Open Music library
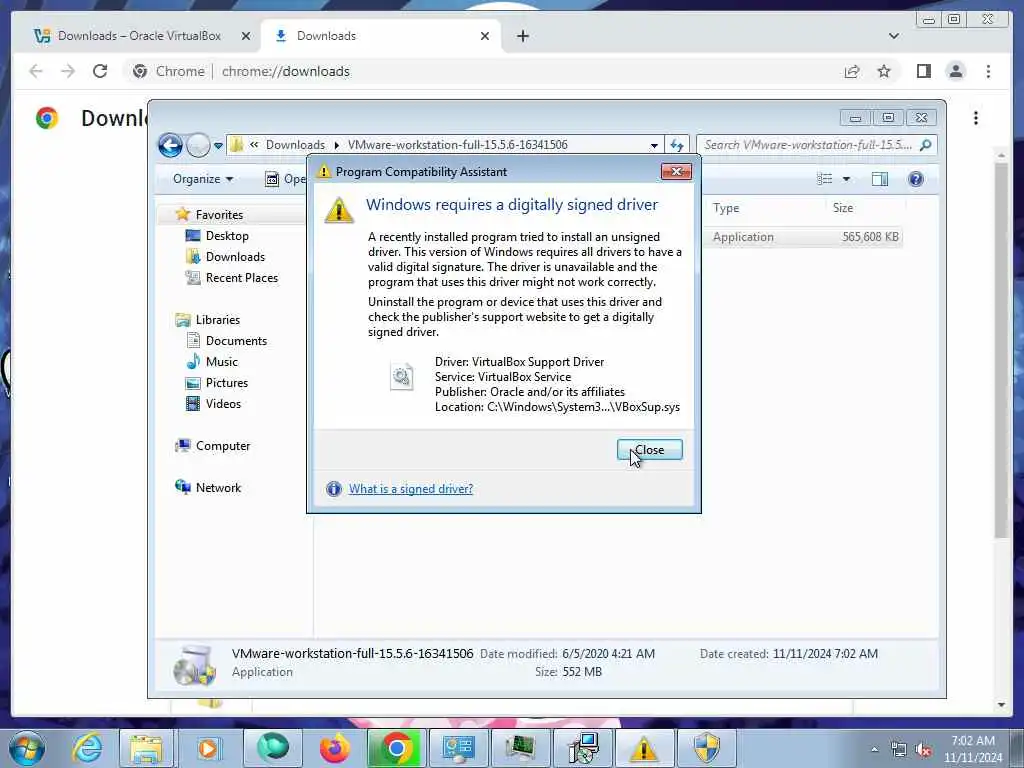 221,361
